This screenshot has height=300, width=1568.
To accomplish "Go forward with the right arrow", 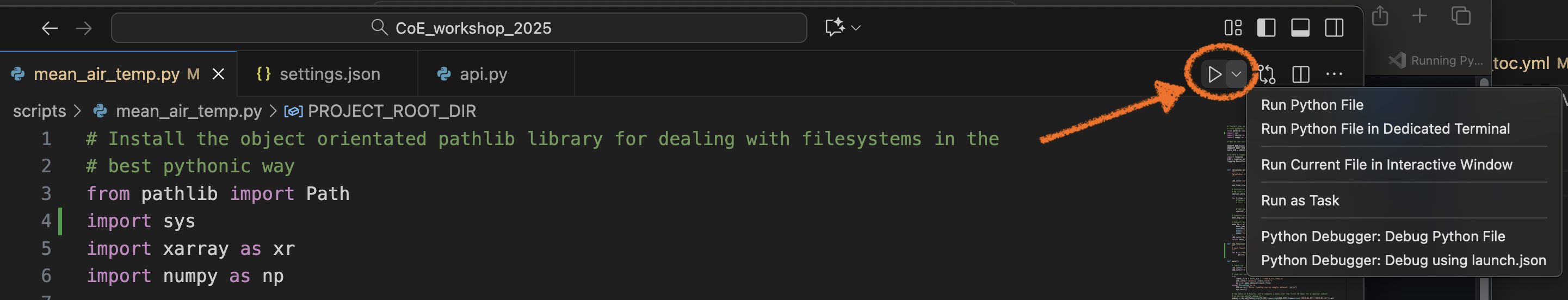I will (x=83, y=28).
